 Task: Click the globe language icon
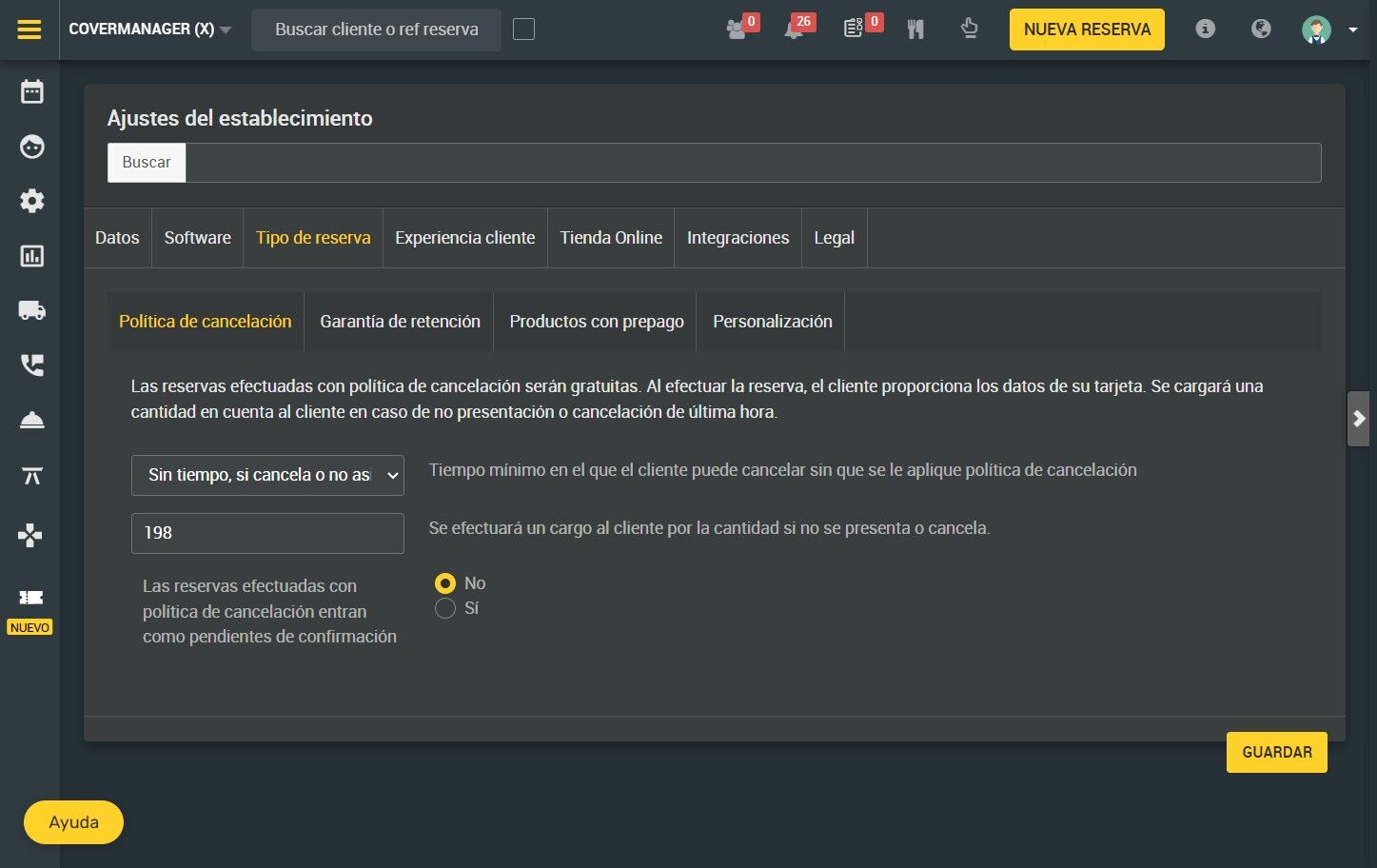pos(1261,29)
